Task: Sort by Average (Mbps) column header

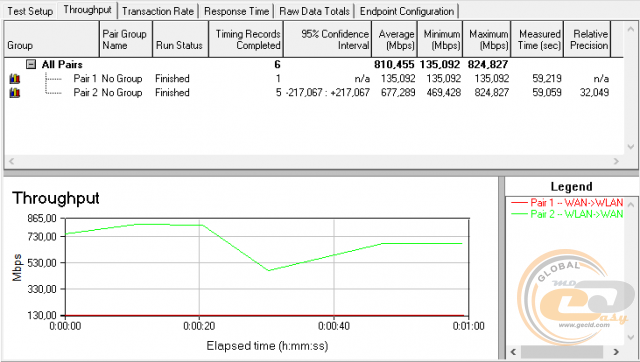Action: point(394,39)
